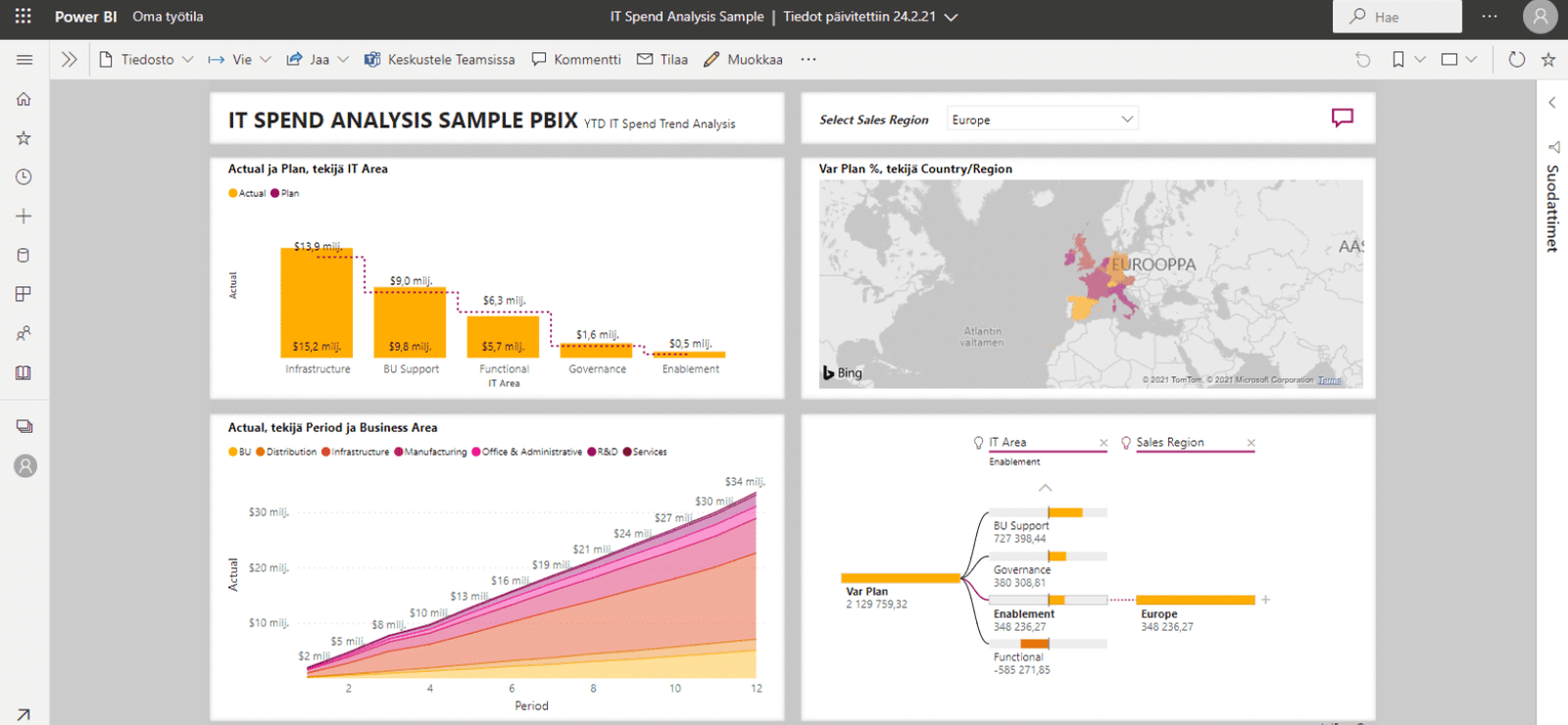Open Recent clock icon in sidebar

click(x=24, y=177)
